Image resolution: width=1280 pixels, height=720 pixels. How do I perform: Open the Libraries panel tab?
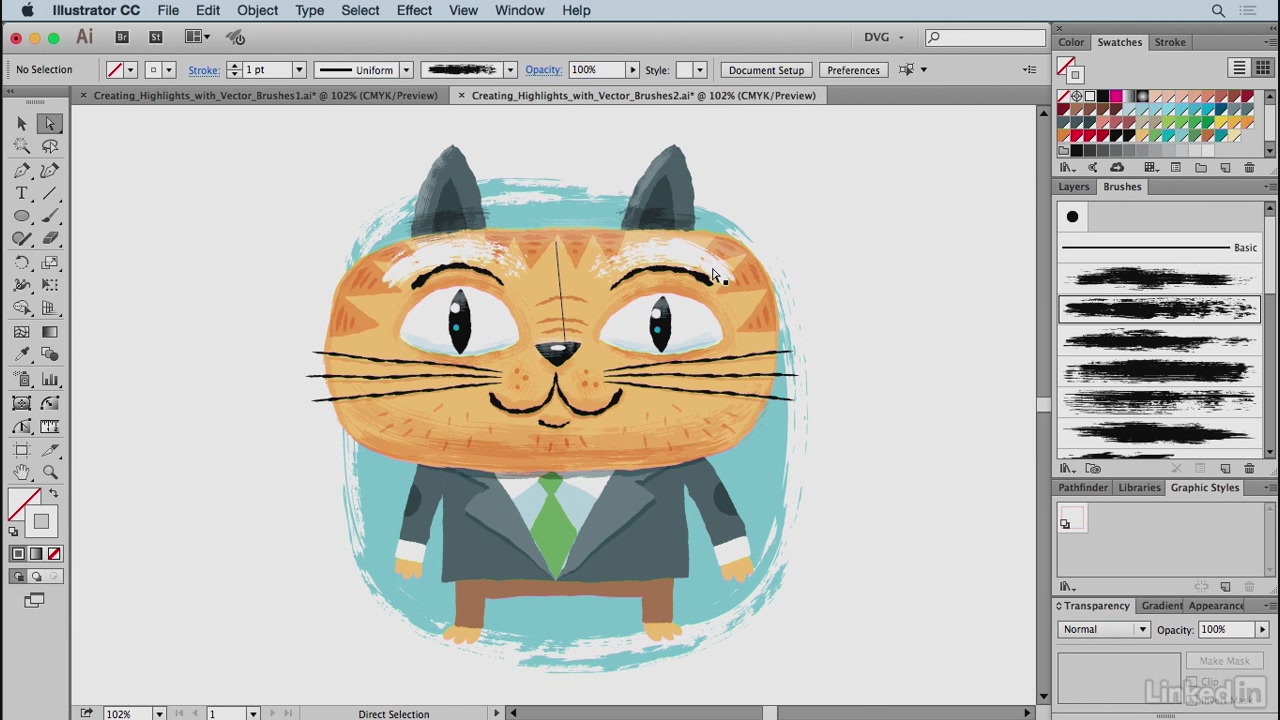(x=1139, y=488)
